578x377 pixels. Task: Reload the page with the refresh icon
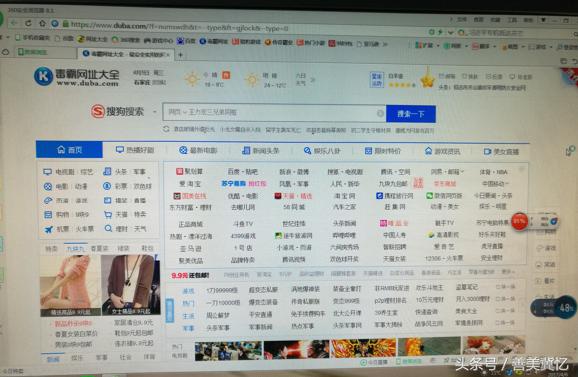pos(28,23)
